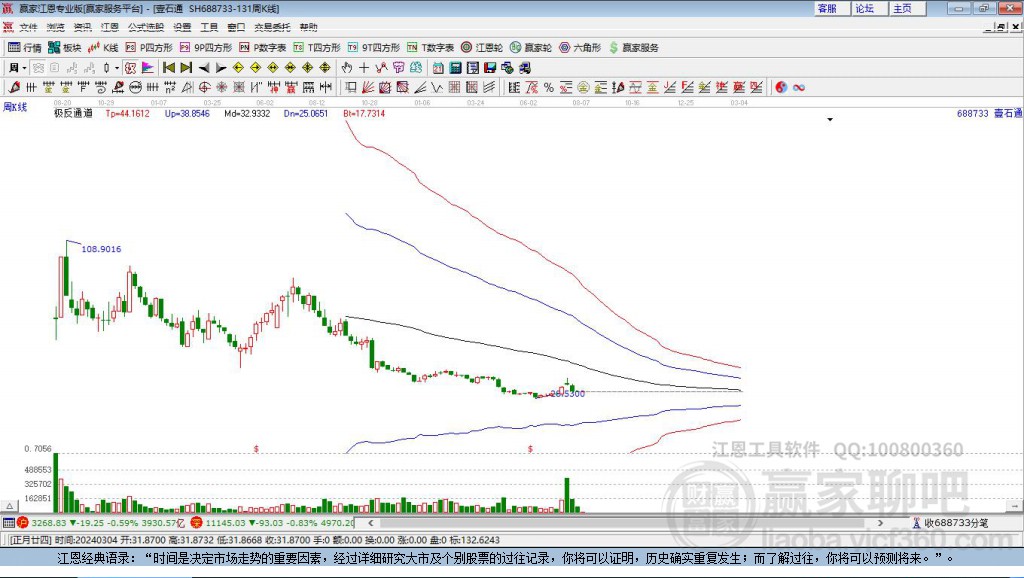Select the zigzag wave line tool
The image size is (1024, 578).
(438, 87)
